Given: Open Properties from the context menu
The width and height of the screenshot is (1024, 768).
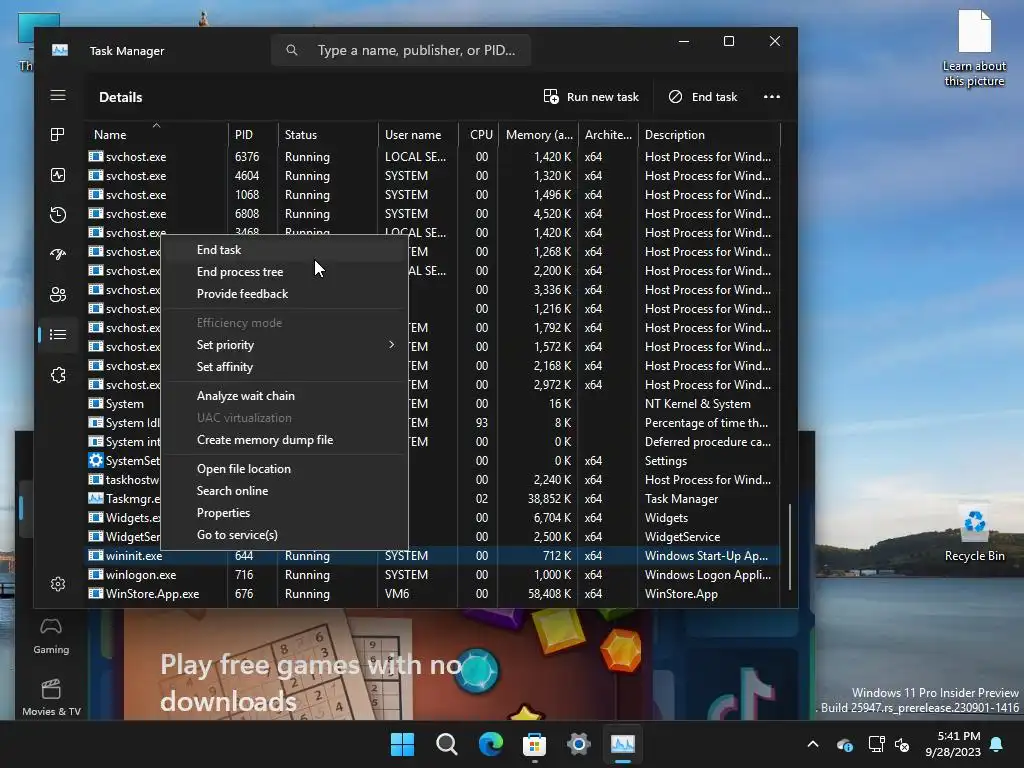Looking at the screenshot, I should pos(284,513).
